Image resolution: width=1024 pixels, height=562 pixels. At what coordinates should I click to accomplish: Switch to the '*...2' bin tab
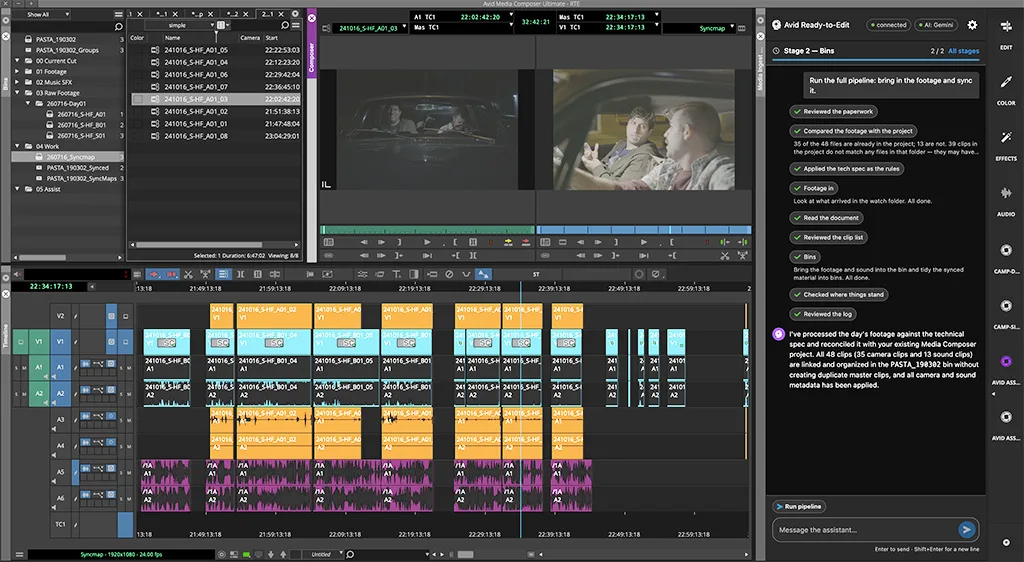click(x=236, y=14)
